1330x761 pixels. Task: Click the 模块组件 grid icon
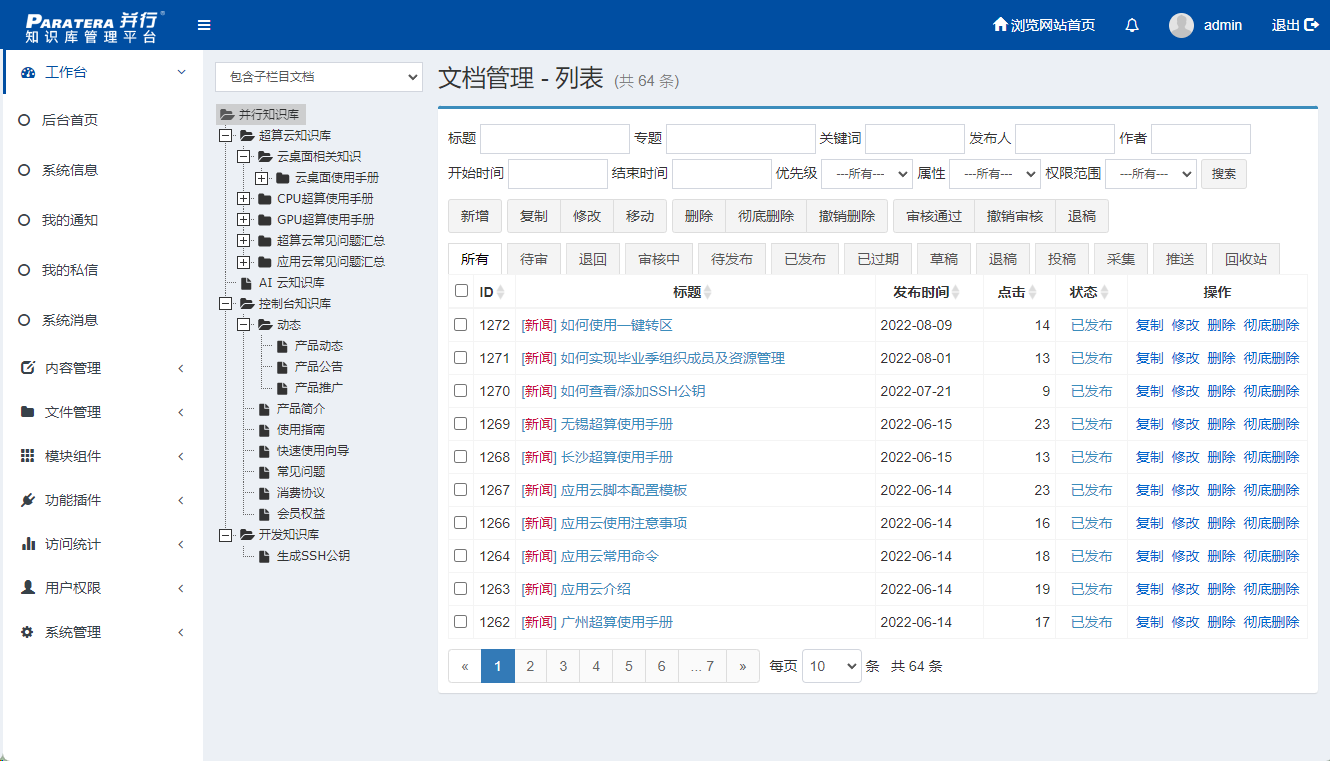click(x=28, y=456)
